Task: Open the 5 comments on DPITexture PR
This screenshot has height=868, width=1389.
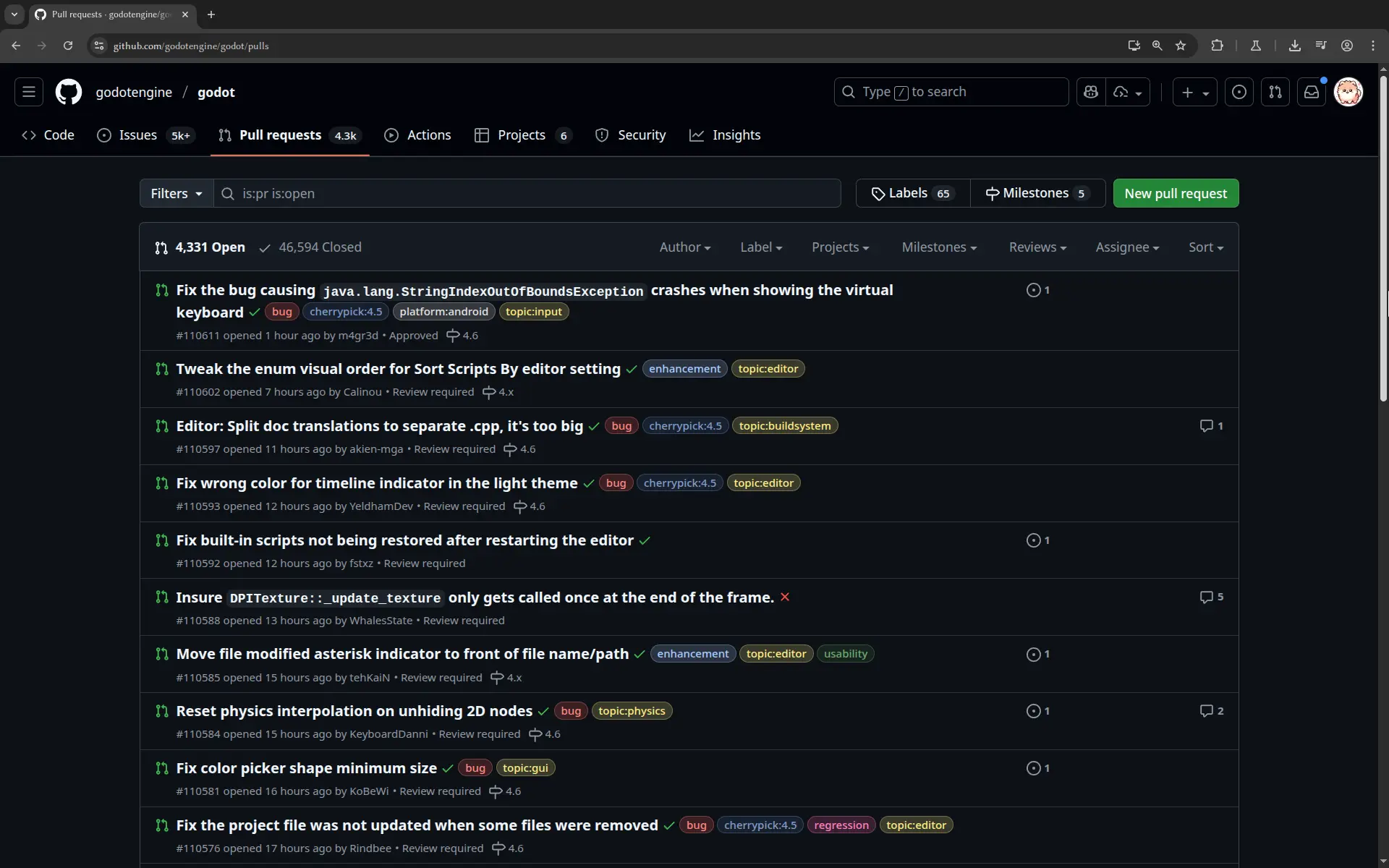Action: point(1212,597)
